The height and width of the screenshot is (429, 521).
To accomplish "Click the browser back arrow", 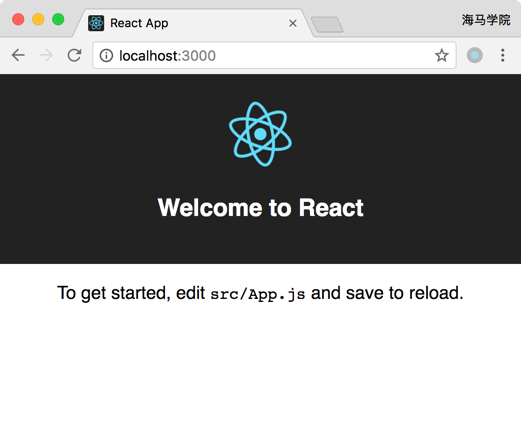I will point(18,55).
